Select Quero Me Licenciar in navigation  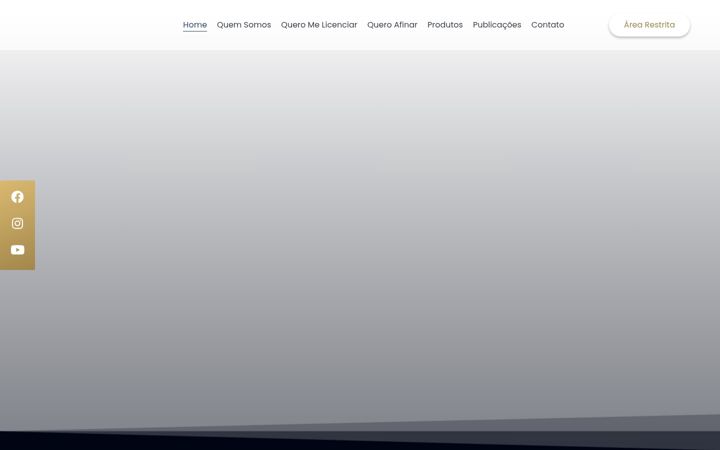319,25
